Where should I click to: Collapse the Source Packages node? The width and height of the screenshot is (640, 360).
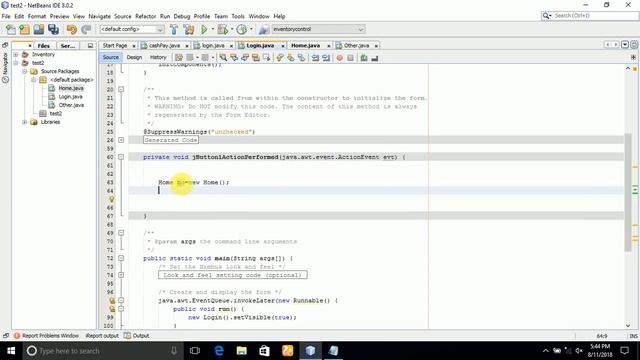click(x=24, y=71)
